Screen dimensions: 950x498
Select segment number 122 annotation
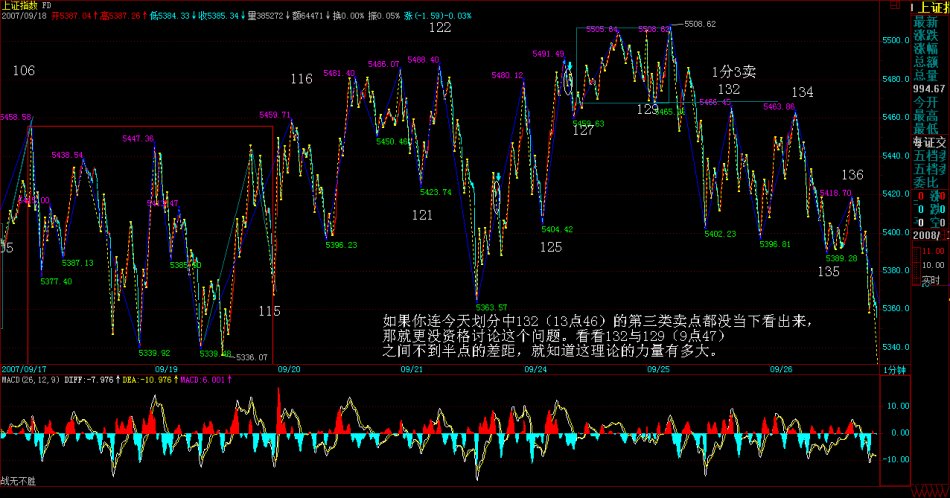click(x=439, y=28)
